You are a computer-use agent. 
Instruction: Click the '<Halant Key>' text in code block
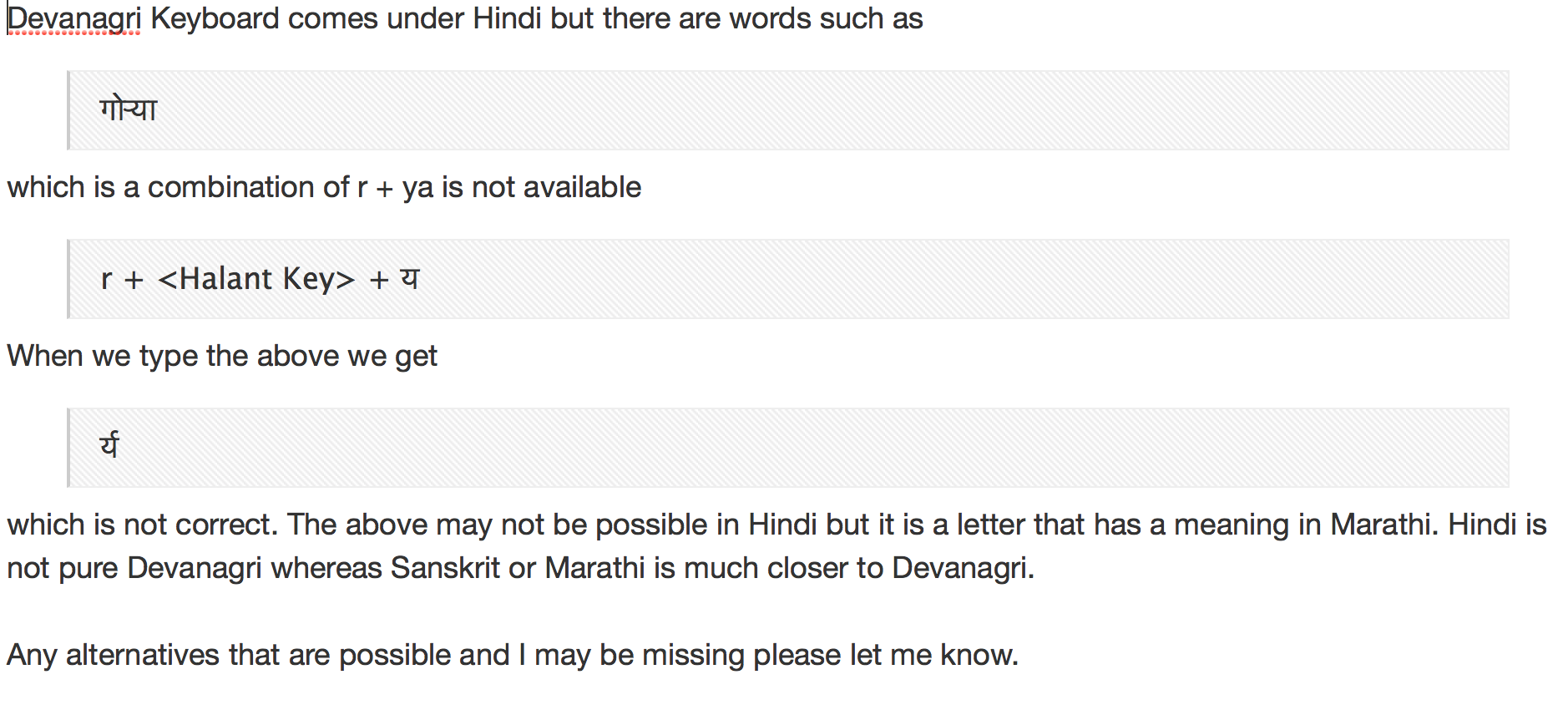[x=256, y=278]
